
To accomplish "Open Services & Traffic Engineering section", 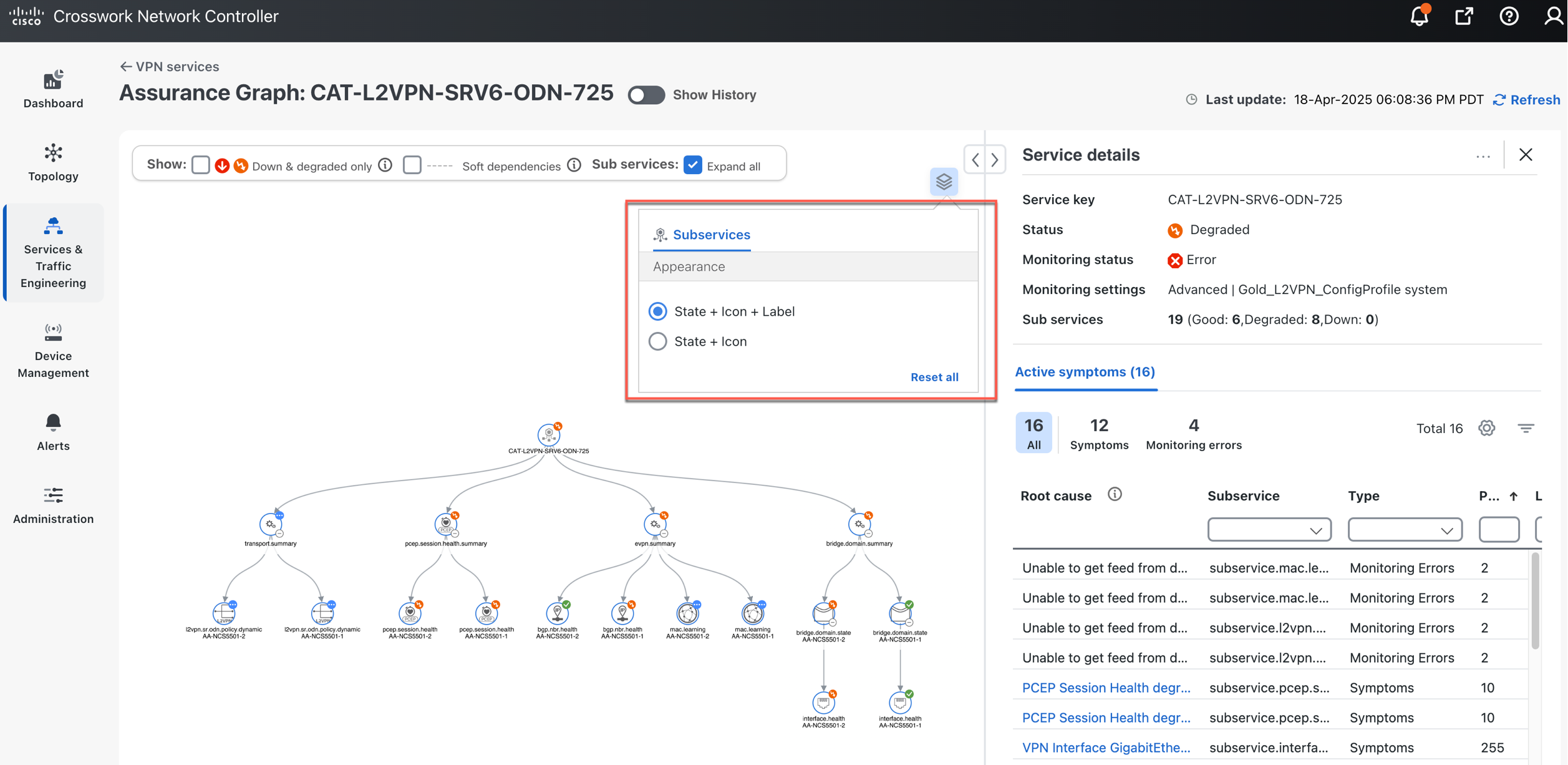I will 53,253.
